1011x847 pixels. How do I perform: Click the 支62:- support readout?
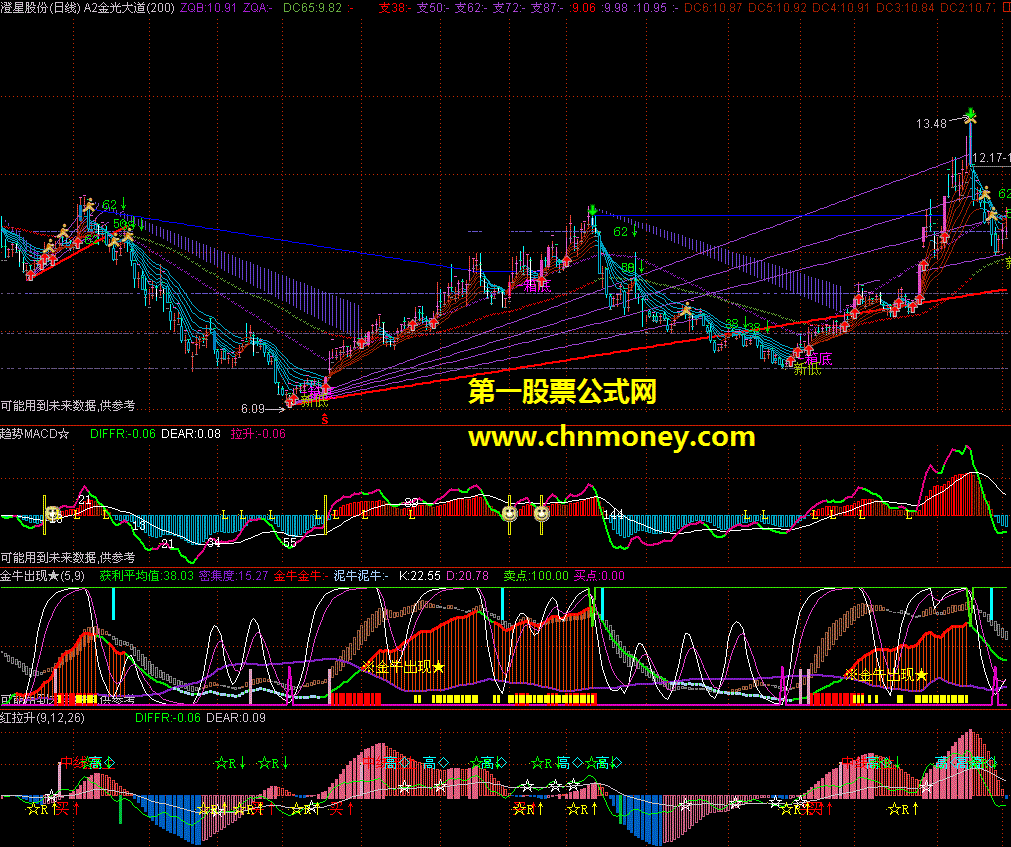click(471, 8)
